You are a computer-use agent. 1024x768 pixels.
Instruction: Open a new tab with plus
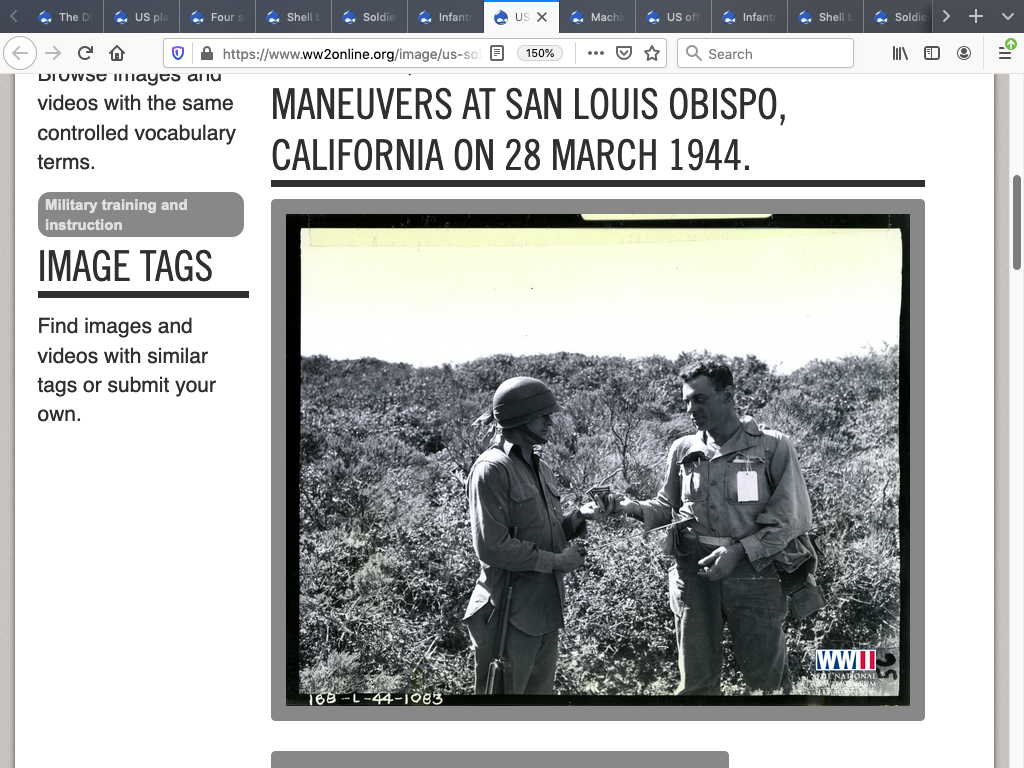(976, 17)
